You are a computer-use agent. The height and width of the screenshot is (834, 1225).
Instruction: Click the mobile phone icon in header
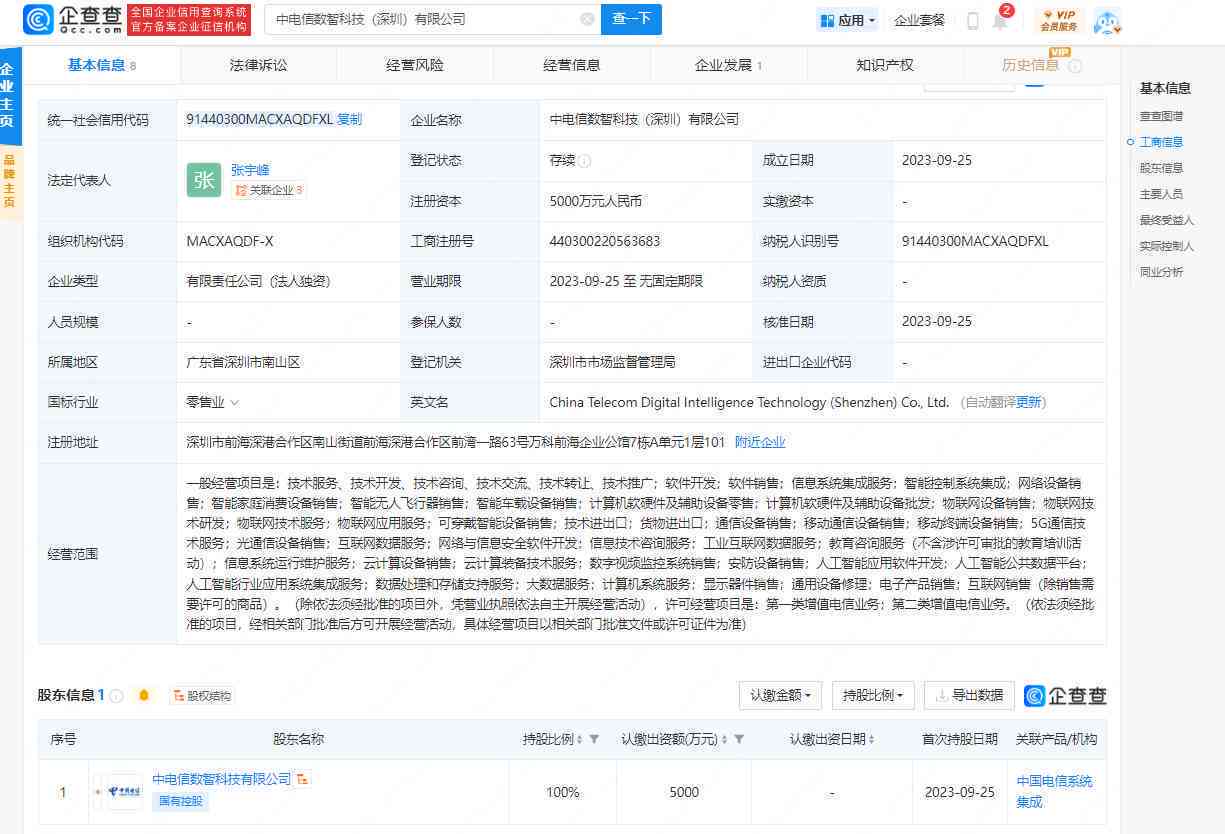tap(972, 21)
